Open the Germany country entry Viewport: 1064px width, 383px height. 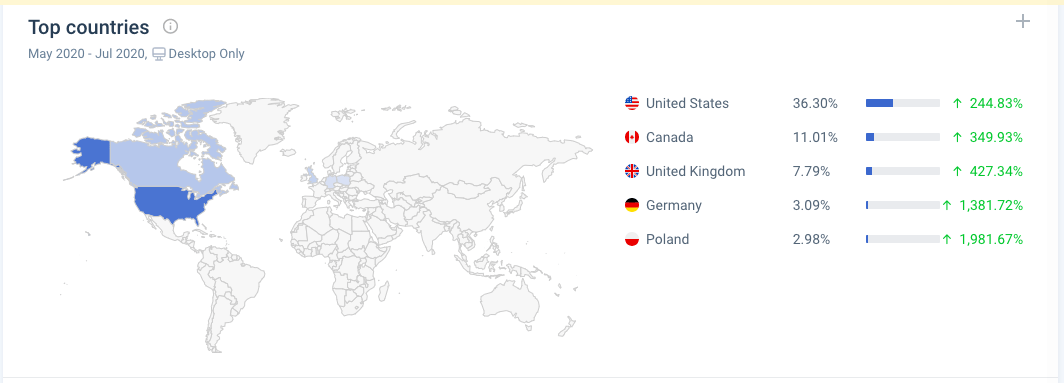pyautogui.click(x=674, y=205)
